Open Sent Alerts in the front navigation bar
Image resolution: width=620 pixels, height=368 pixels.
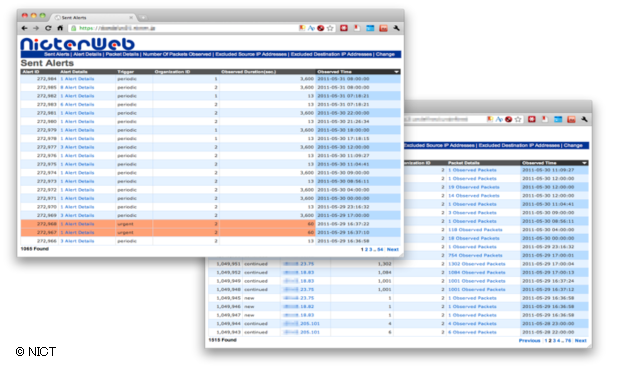click(x=57, y=54)
